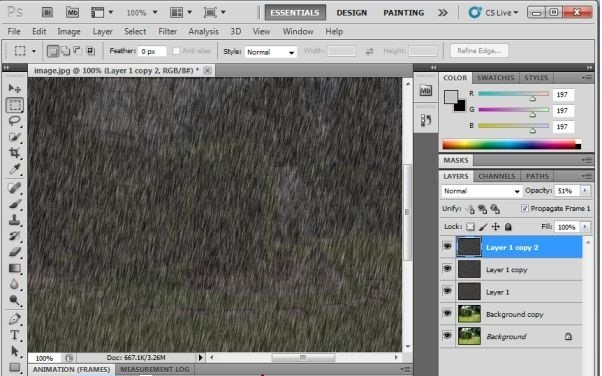Select the Dodge tool

tap(15, 300)
